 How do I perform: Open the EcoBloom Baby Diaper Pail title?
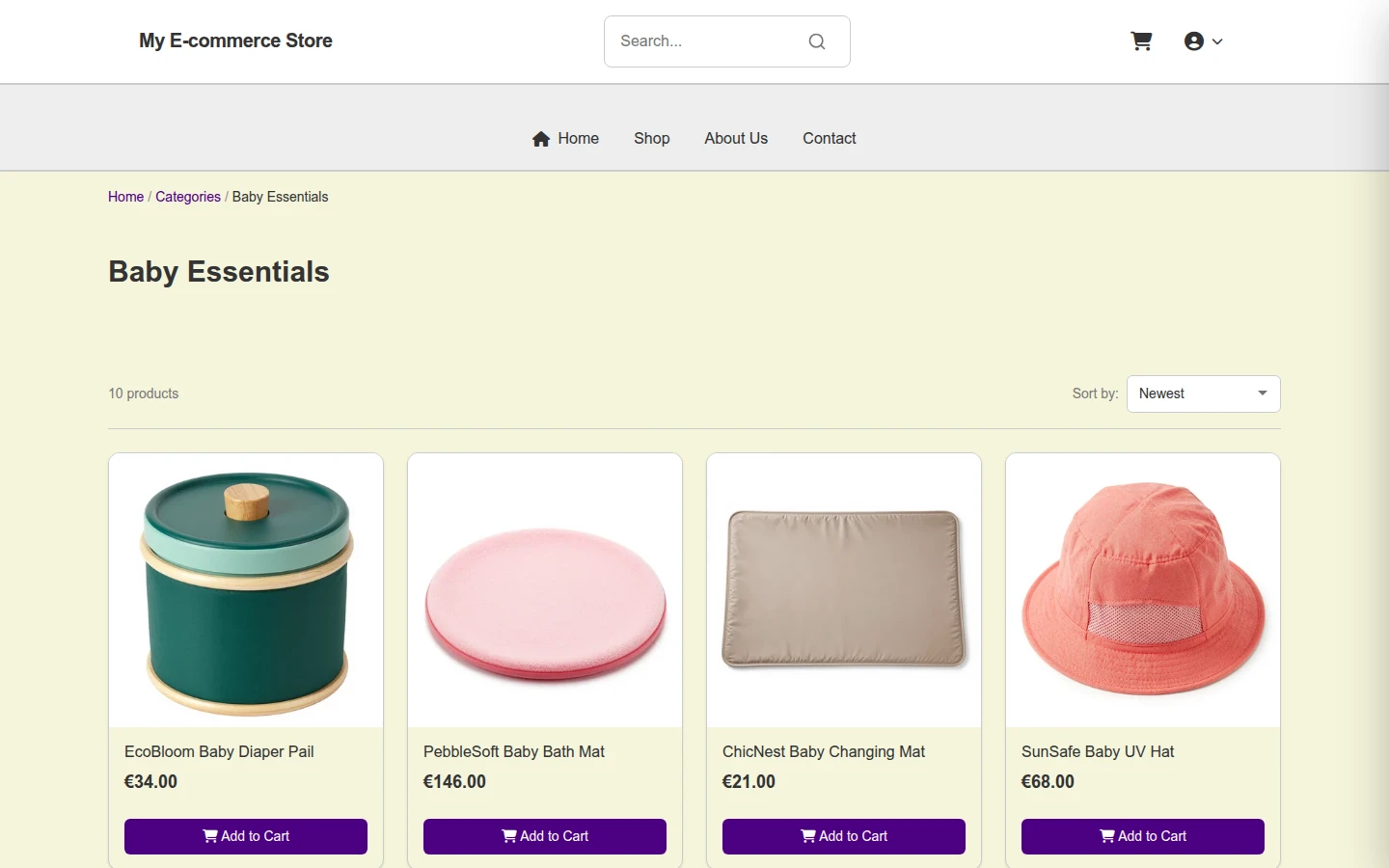click(x=219, y=751)
